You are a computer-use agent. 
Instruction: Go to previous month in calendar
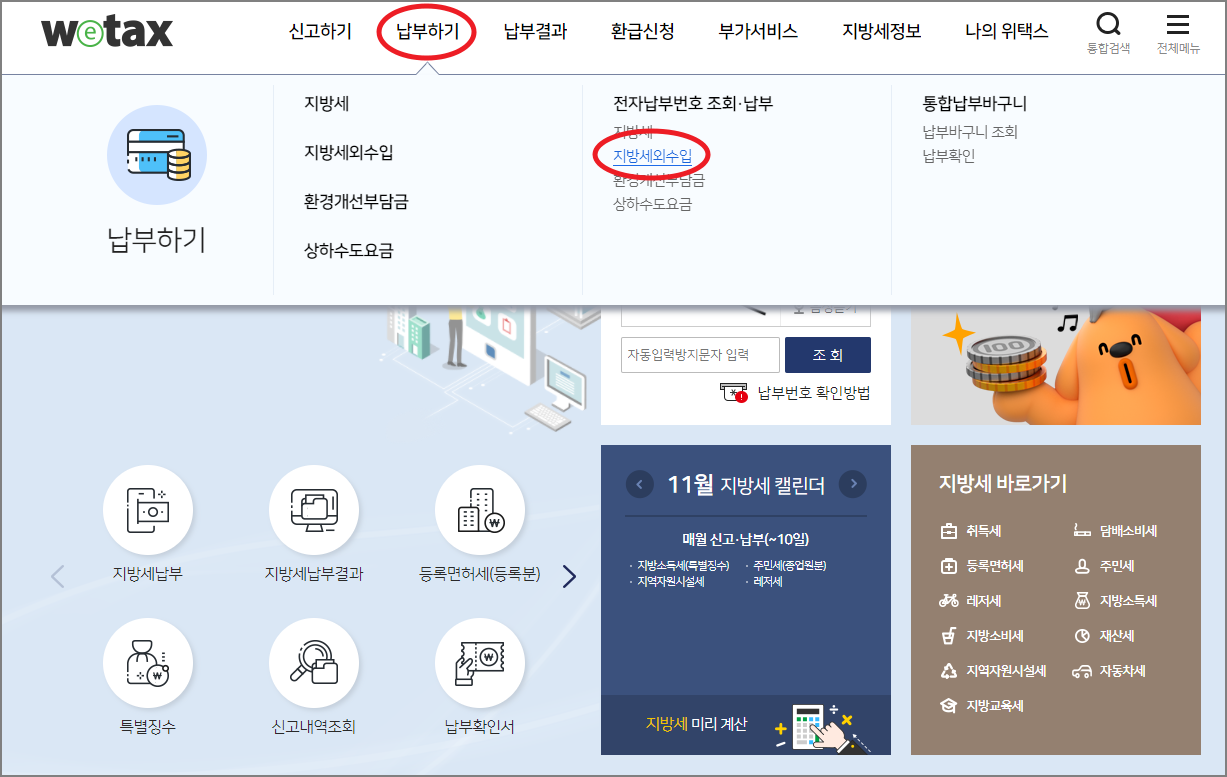[640, 484]
